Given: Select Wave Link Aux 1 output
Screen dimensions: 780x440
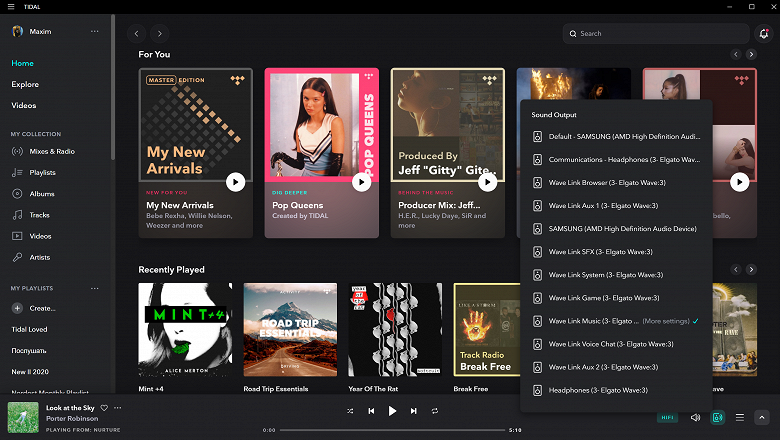Looking at the screenshot, I should click(616, 206).
